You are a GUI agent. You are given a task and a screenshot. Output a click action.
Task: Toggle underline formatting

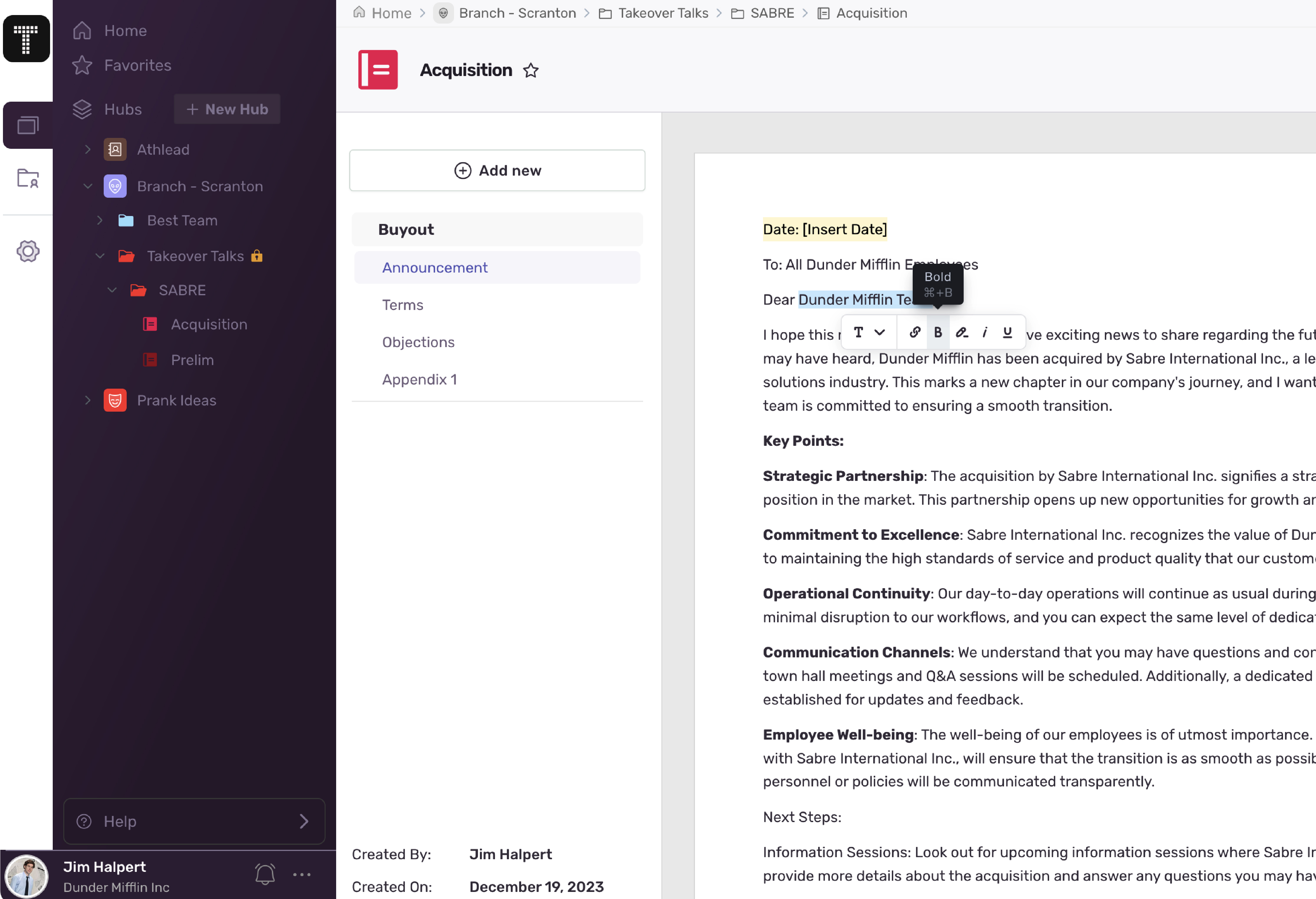(1007, 332)
